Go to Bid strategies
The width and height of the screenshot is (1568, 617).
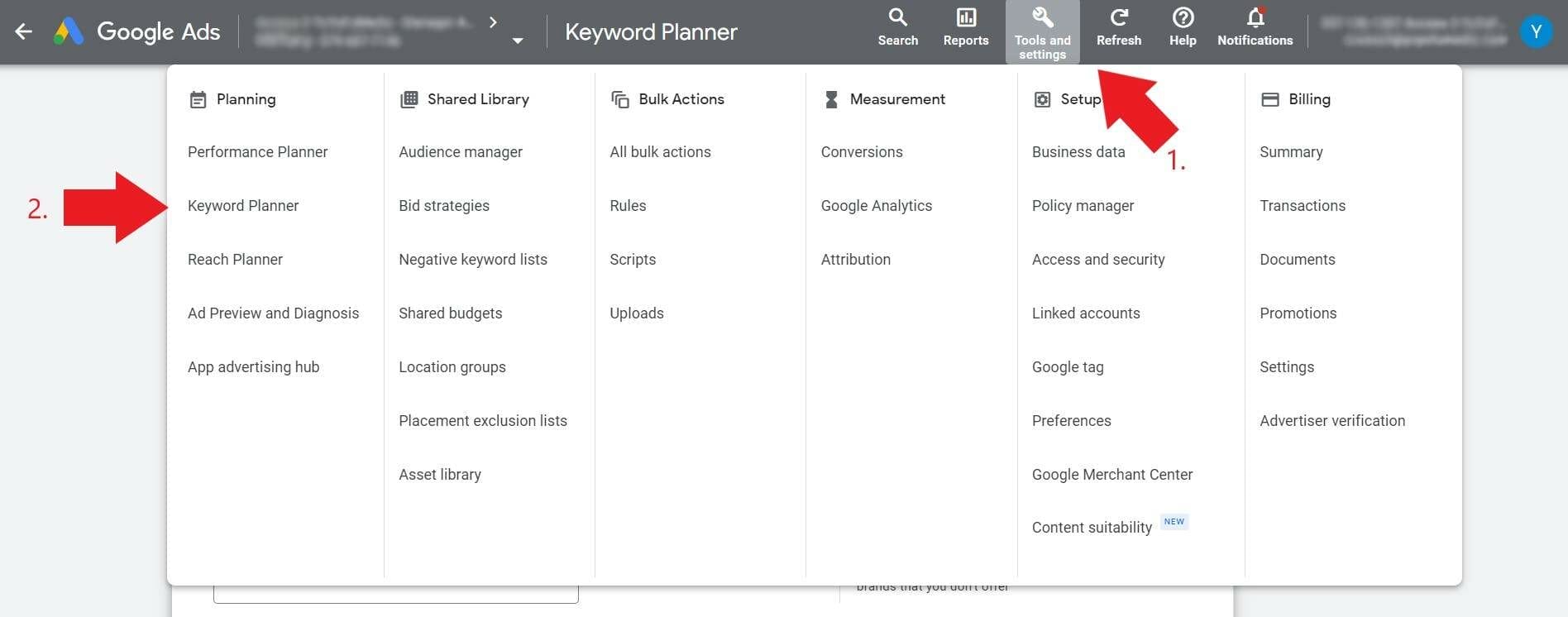click(444, 206)
